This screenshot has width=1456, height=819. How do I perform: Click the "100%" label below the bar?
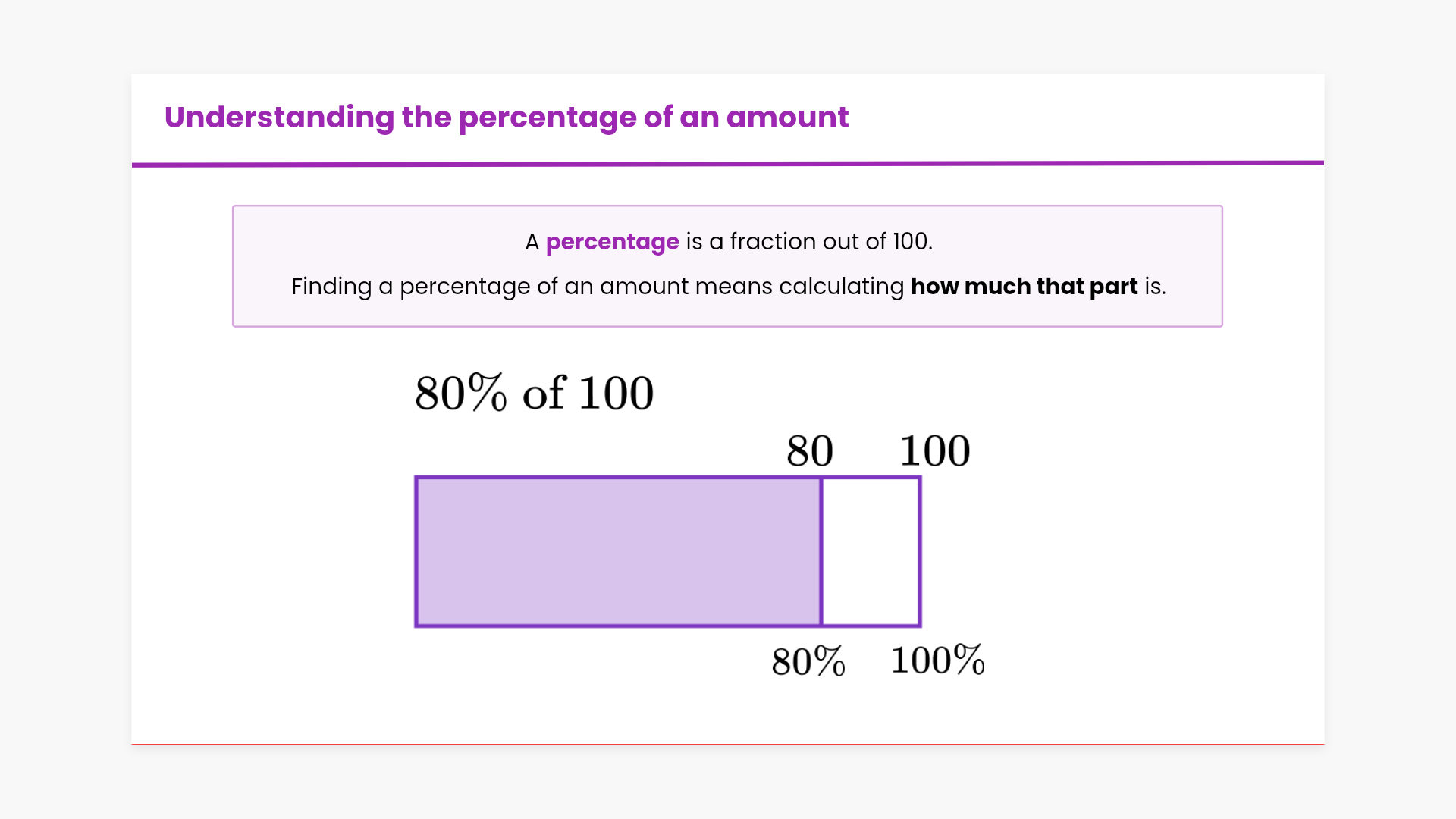coord(937,660)
